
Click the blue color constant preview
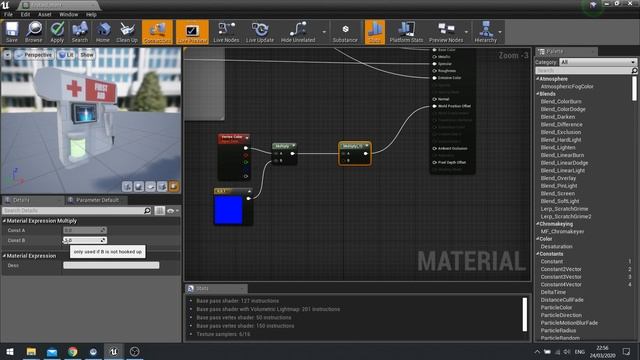point(228,210)
